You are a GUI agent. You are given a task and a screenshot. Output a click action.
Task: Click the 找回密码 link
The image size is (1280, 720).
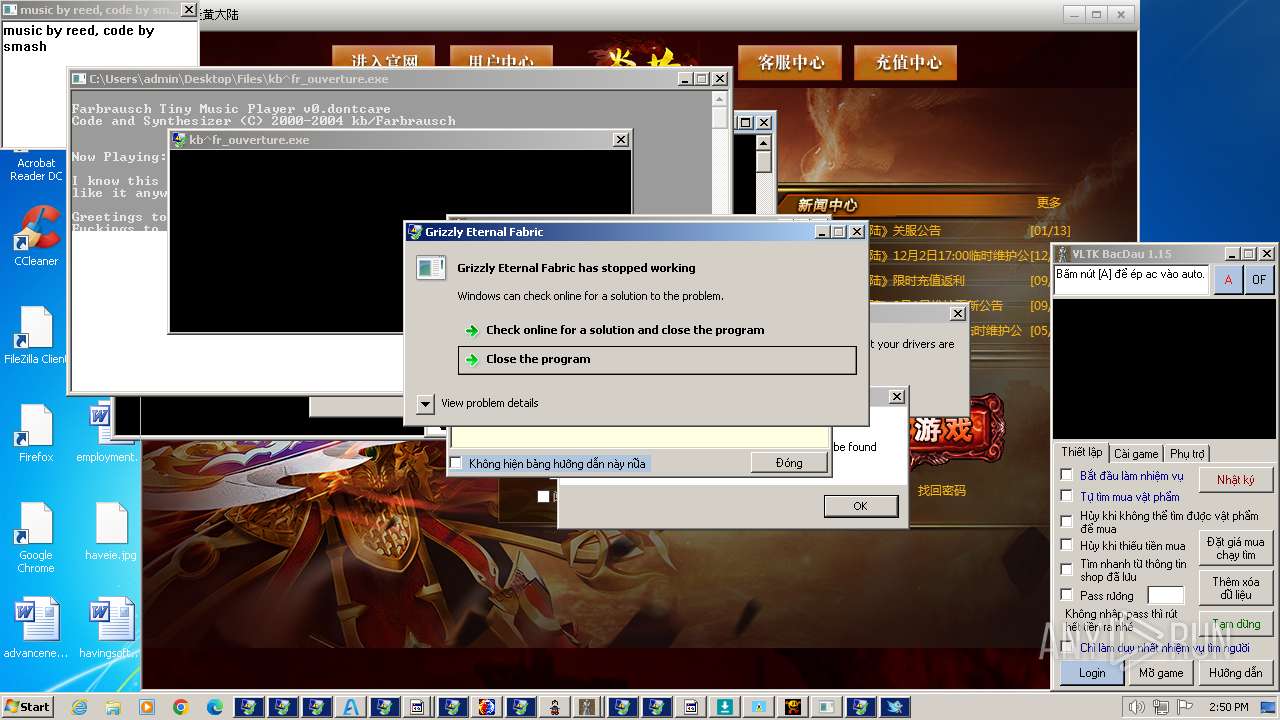tap(942, 491)
